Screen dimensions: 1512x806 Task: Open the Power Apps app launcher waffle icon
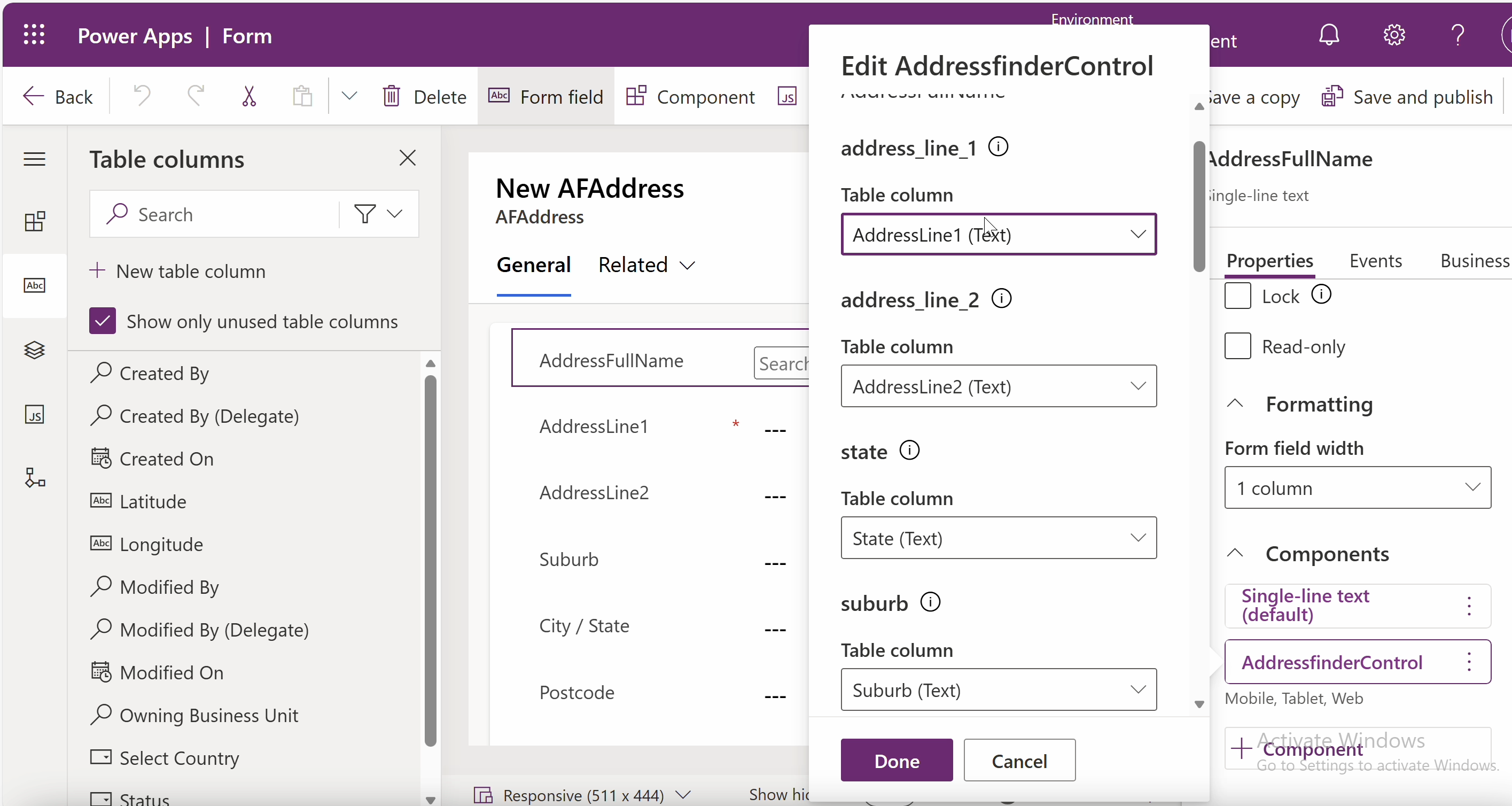pyautogui.click(x=34, y=35)
